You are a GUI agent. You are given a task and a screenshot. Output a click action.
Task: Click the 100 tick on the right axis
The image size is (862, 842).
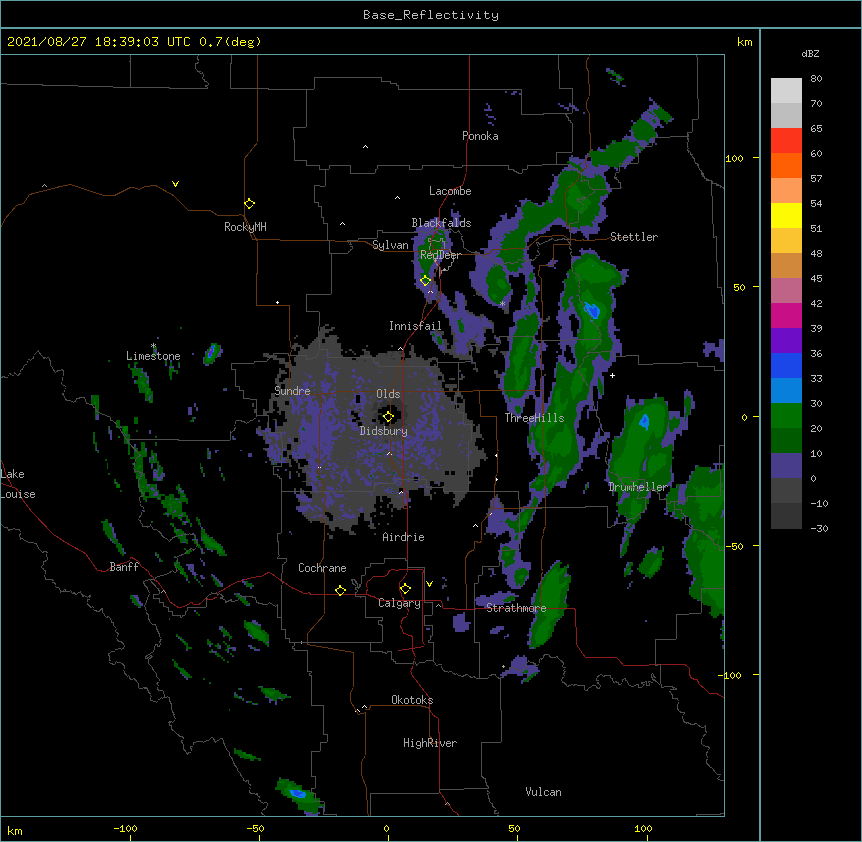click(734, 158)
